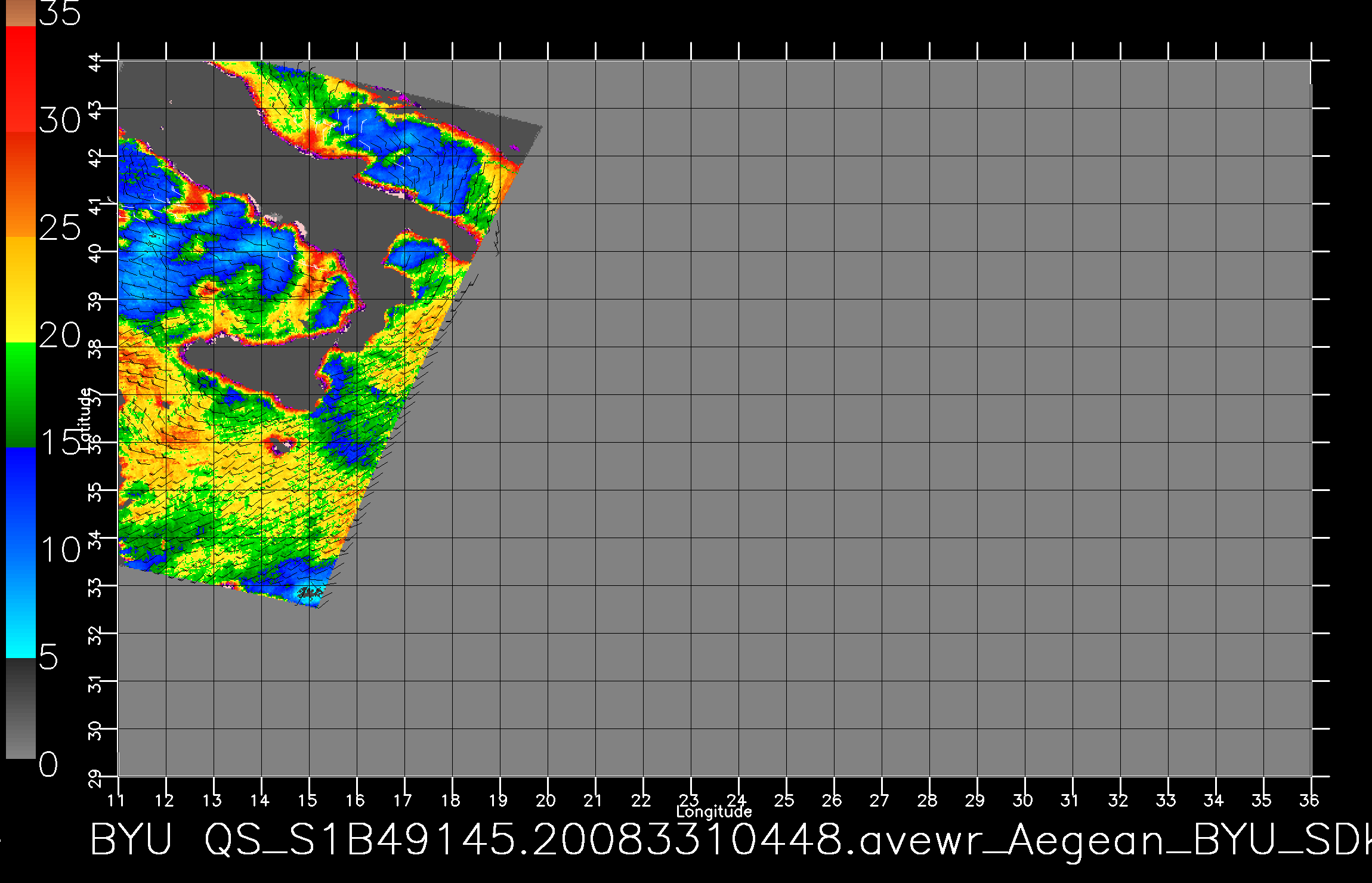The height and width of the screenshot is (883, 1372).
Task: Click rotated latitude axis label "32"
Action: point(95,635)
